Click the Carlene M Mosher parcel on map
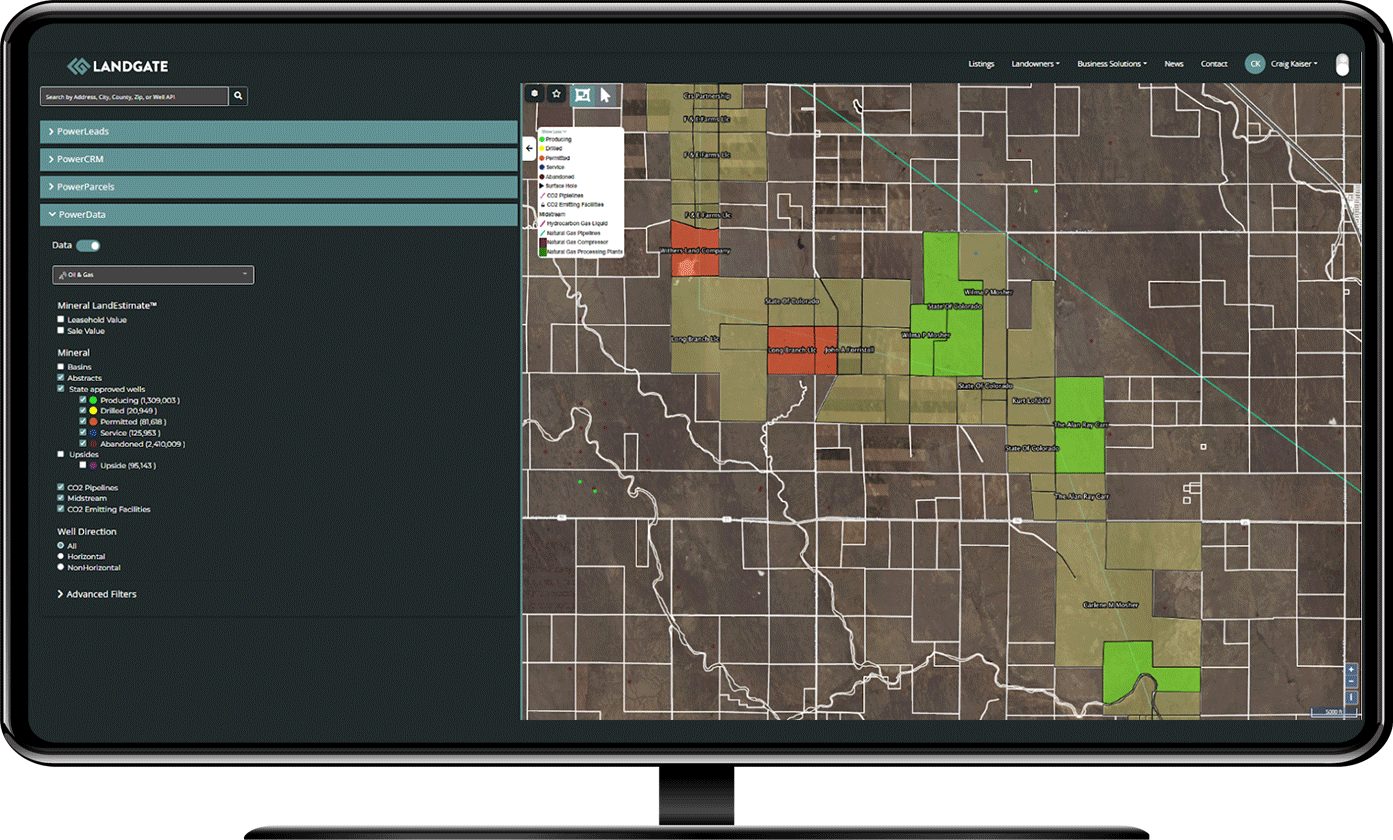This screenshot has height=840, width=1393. click(x=1112, y=605)
